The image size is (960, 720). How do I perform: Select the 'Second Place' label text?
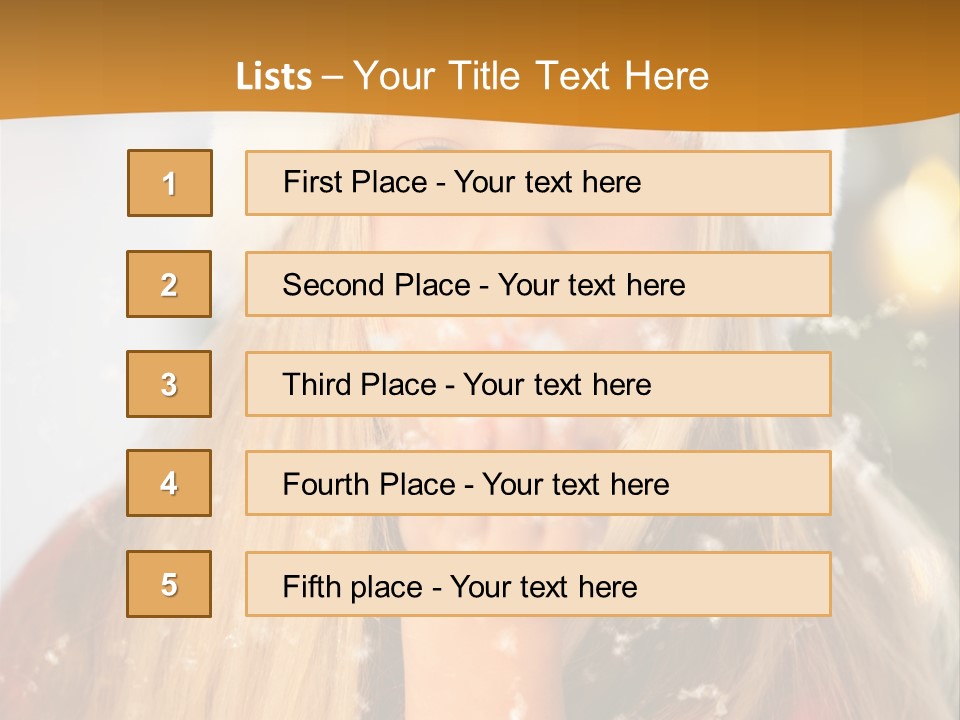click(375, 285)
